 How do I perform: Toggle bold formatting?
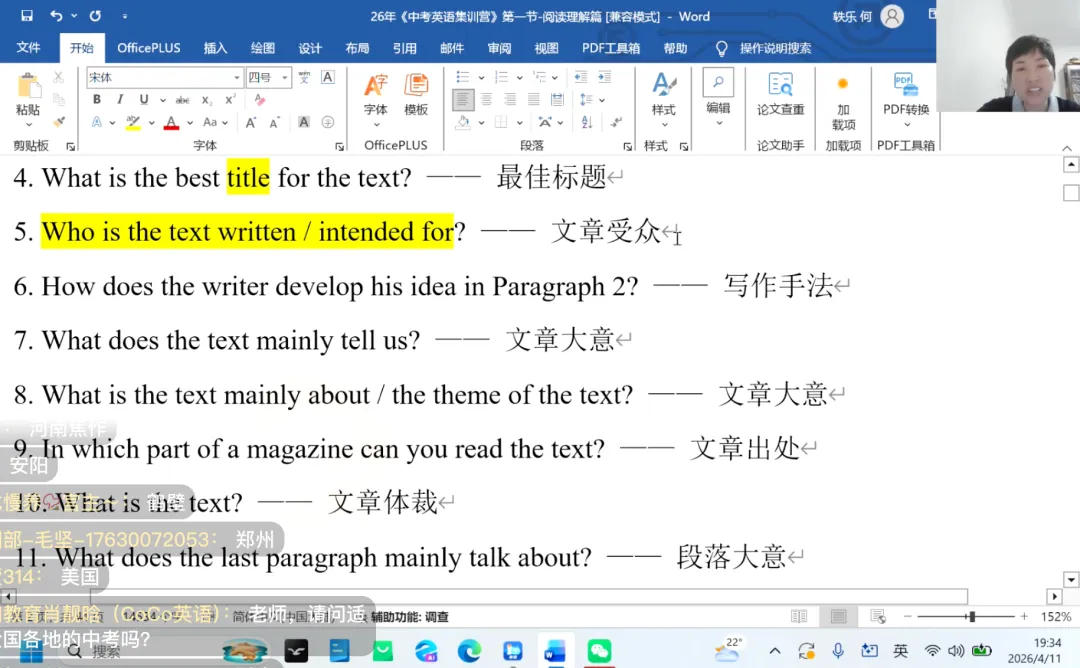coord(97,98)
